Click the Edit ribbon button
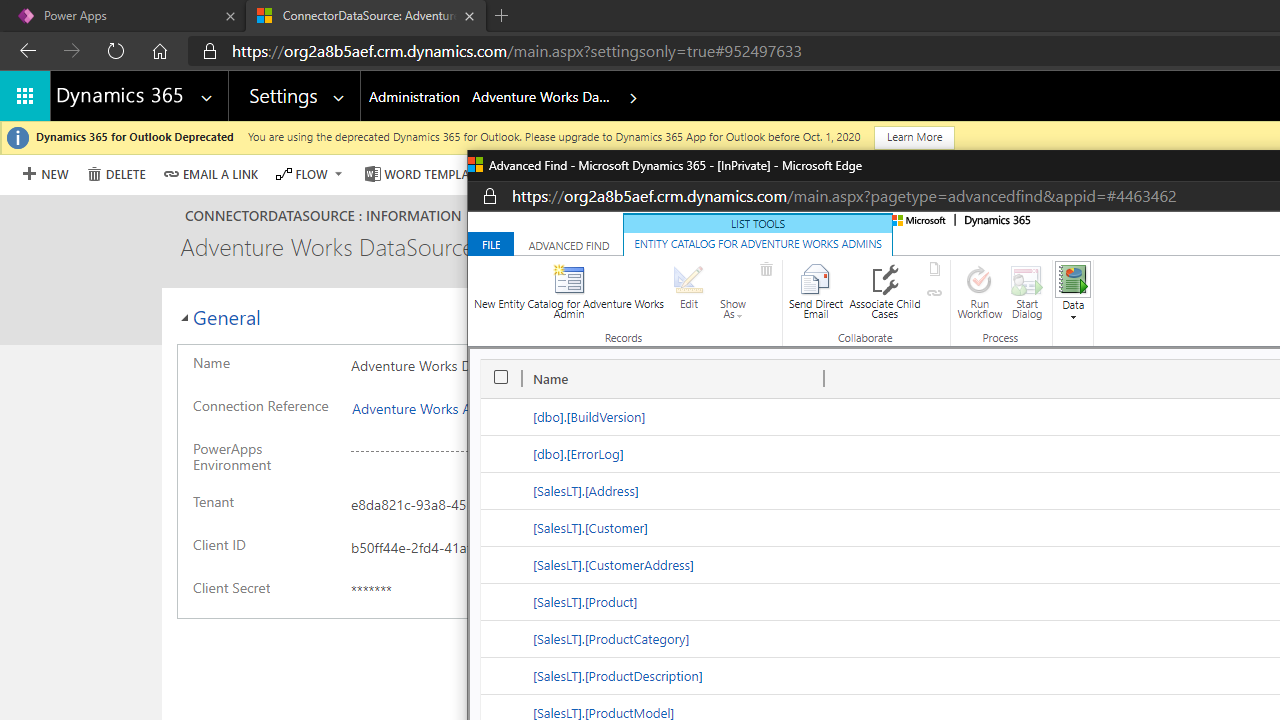The image size is (1280, 720). (x=689, y=288)
